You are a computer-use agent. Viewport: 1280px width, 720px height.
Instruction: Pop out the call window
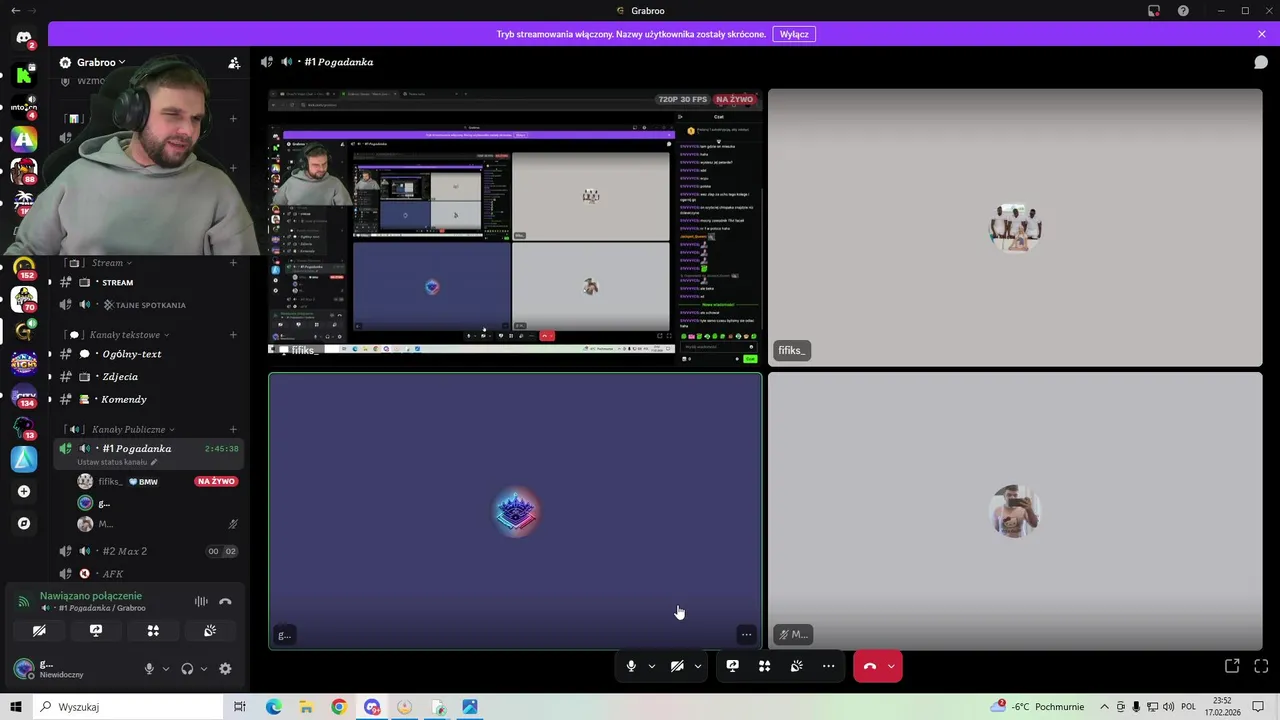1232,666
